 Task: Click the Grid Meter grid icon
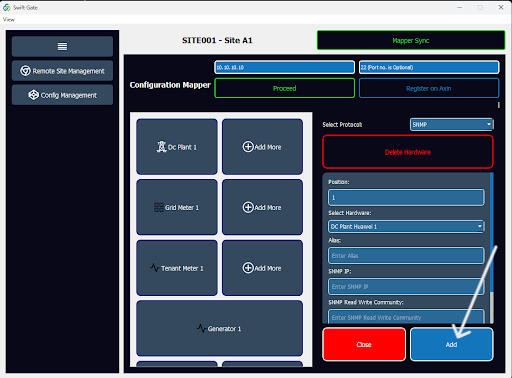(x=159, y=207)
